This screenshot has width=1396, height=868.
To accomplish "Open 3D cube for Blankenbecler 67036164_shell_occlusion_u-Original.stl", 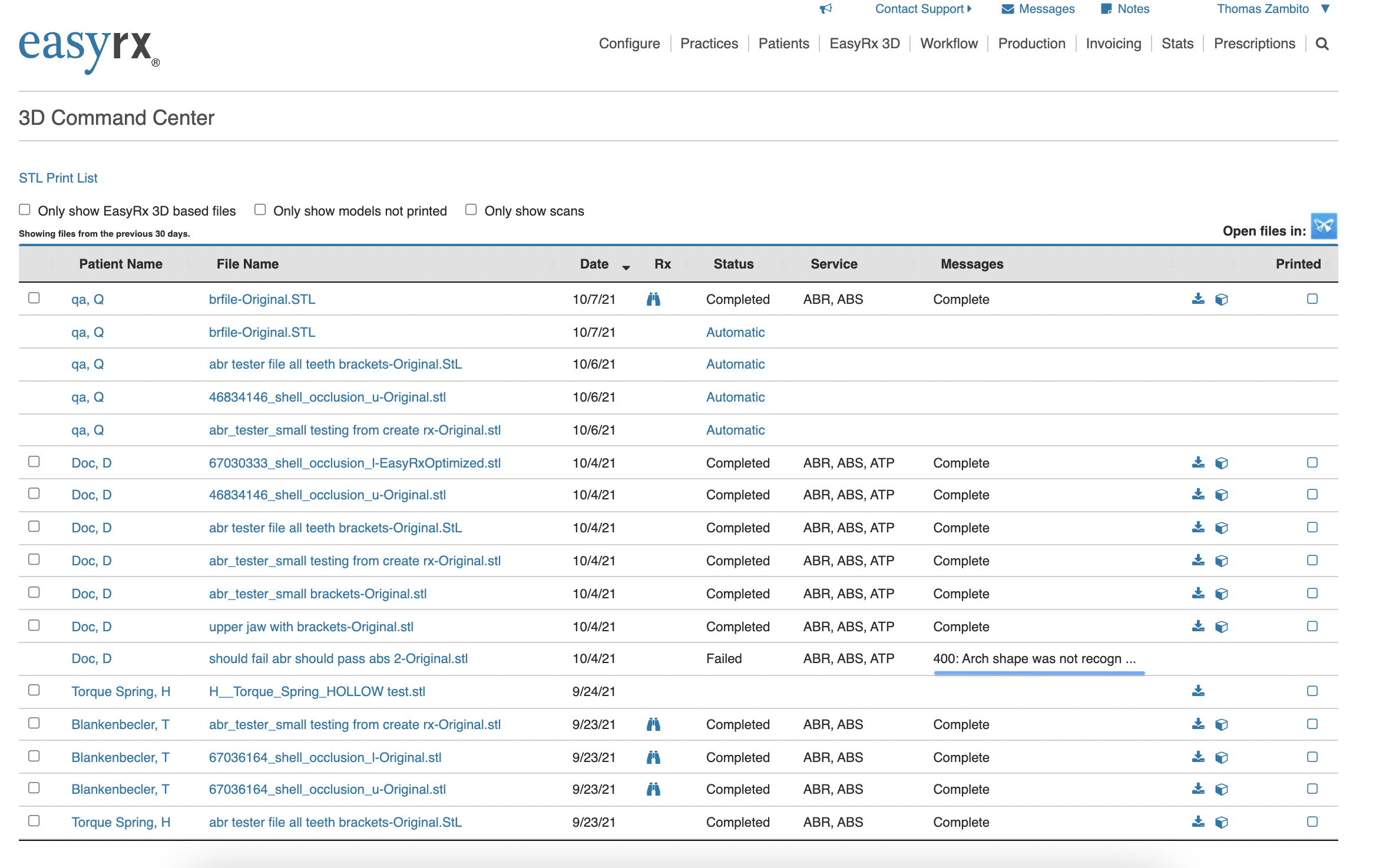I will point(1222,790).
